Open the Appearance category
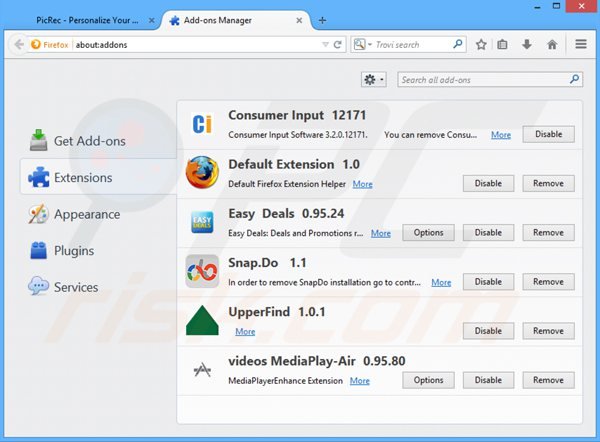This screenshot has width=600, height=442. pyautogui.click(x=98, y=214)
